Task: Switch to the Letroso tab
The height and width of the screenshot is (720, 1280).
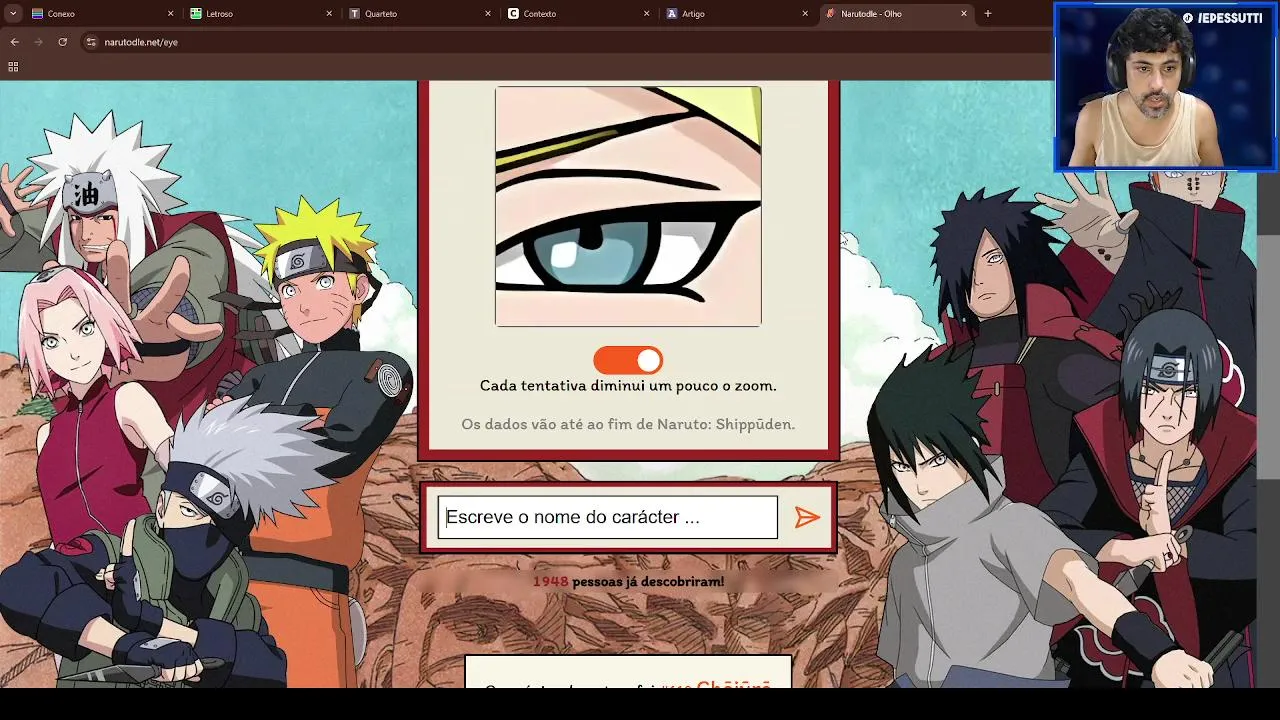Action: pyautogui.click(x=260, y=14)
